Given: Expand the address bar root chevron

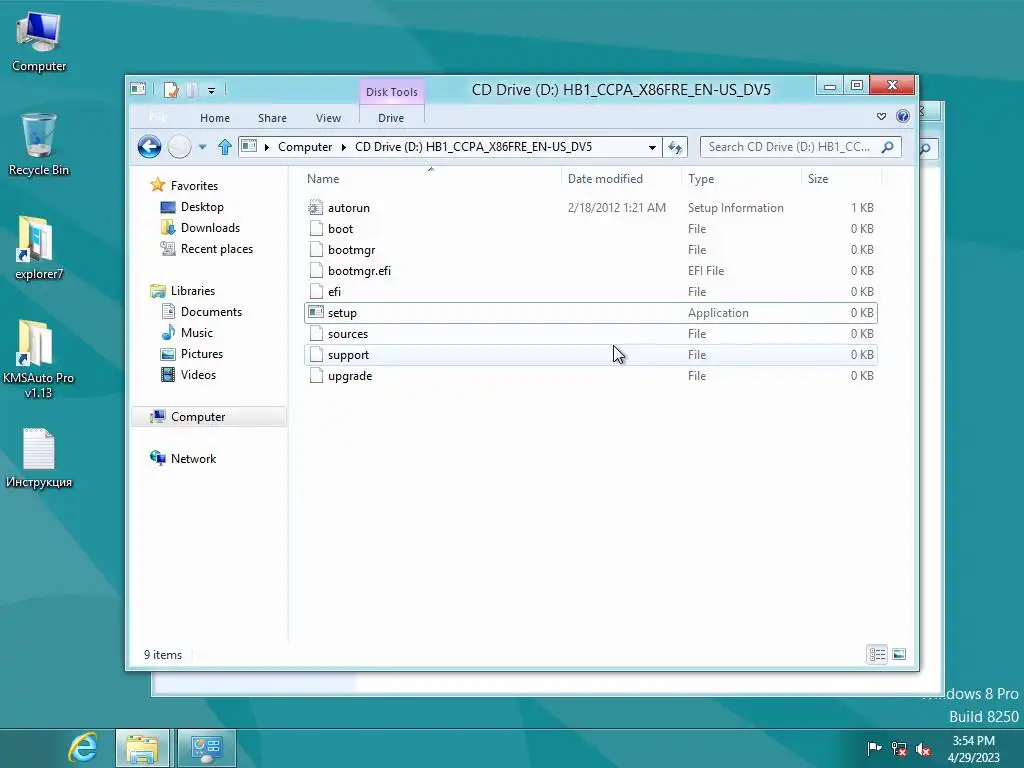Looking at the screenshot, I should (266, 147).
